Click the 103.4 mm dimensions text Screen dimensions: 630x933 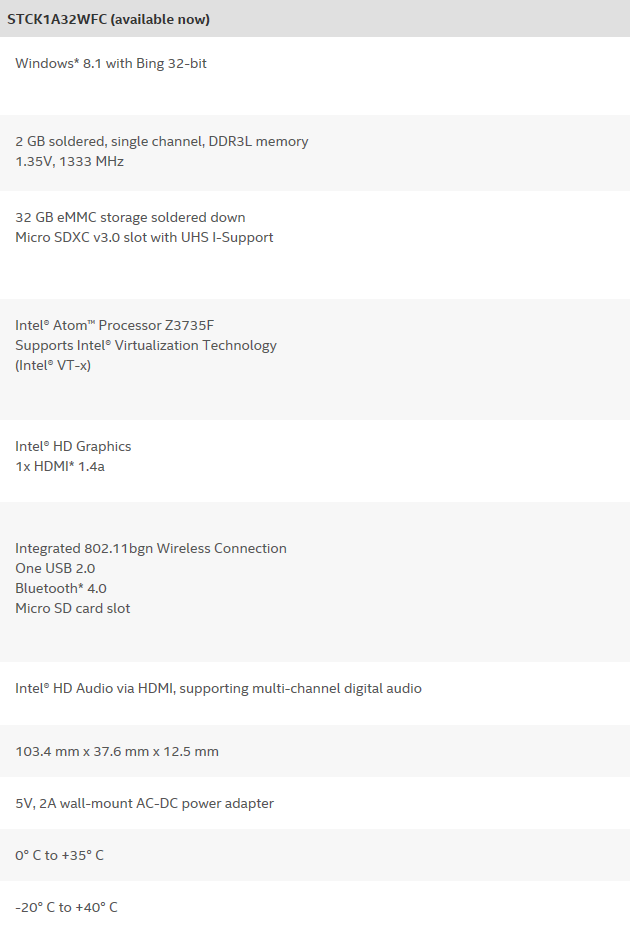117,752
